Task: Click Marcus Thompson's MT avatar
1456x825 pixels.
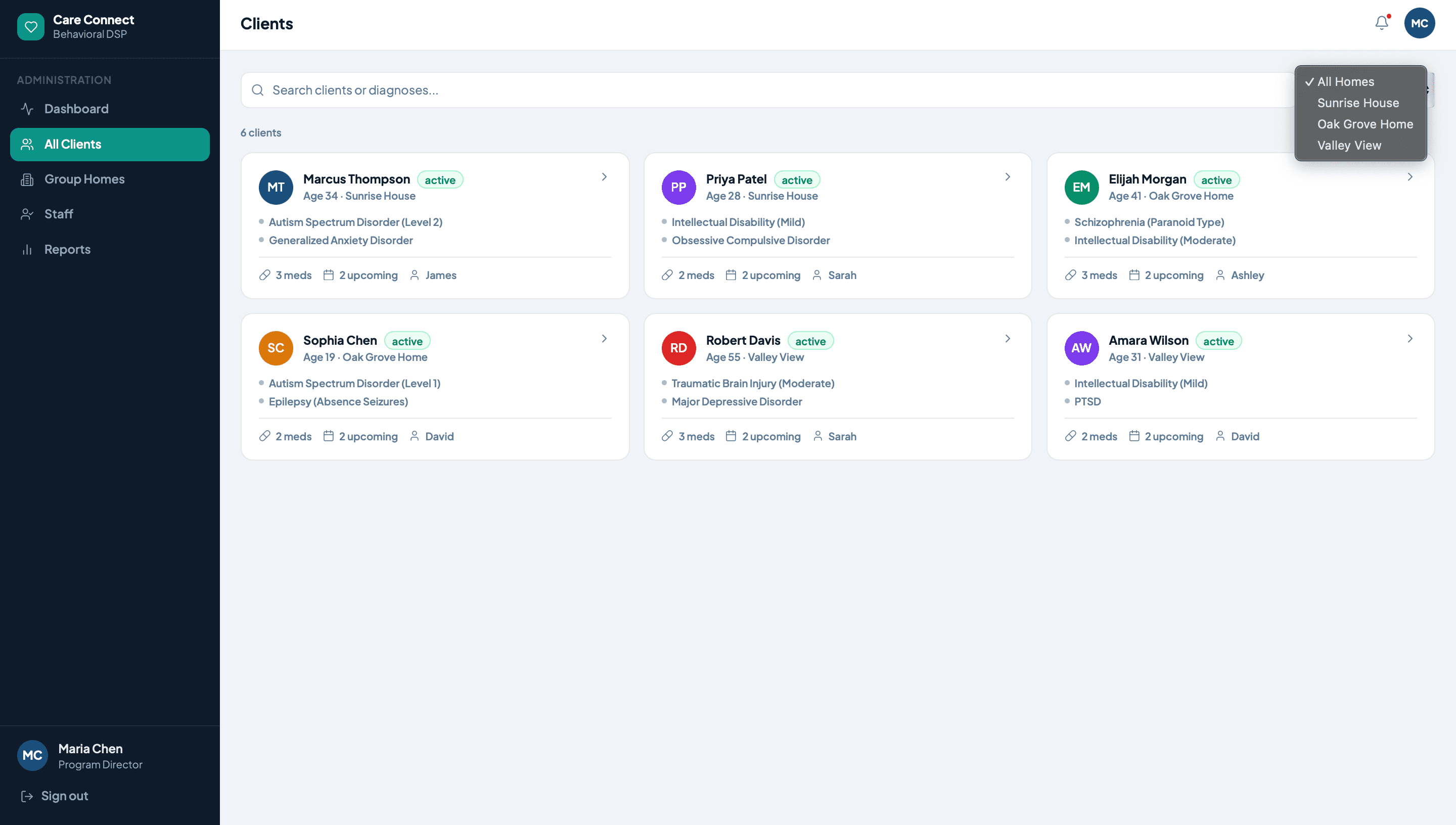Action: pos(276,187)
